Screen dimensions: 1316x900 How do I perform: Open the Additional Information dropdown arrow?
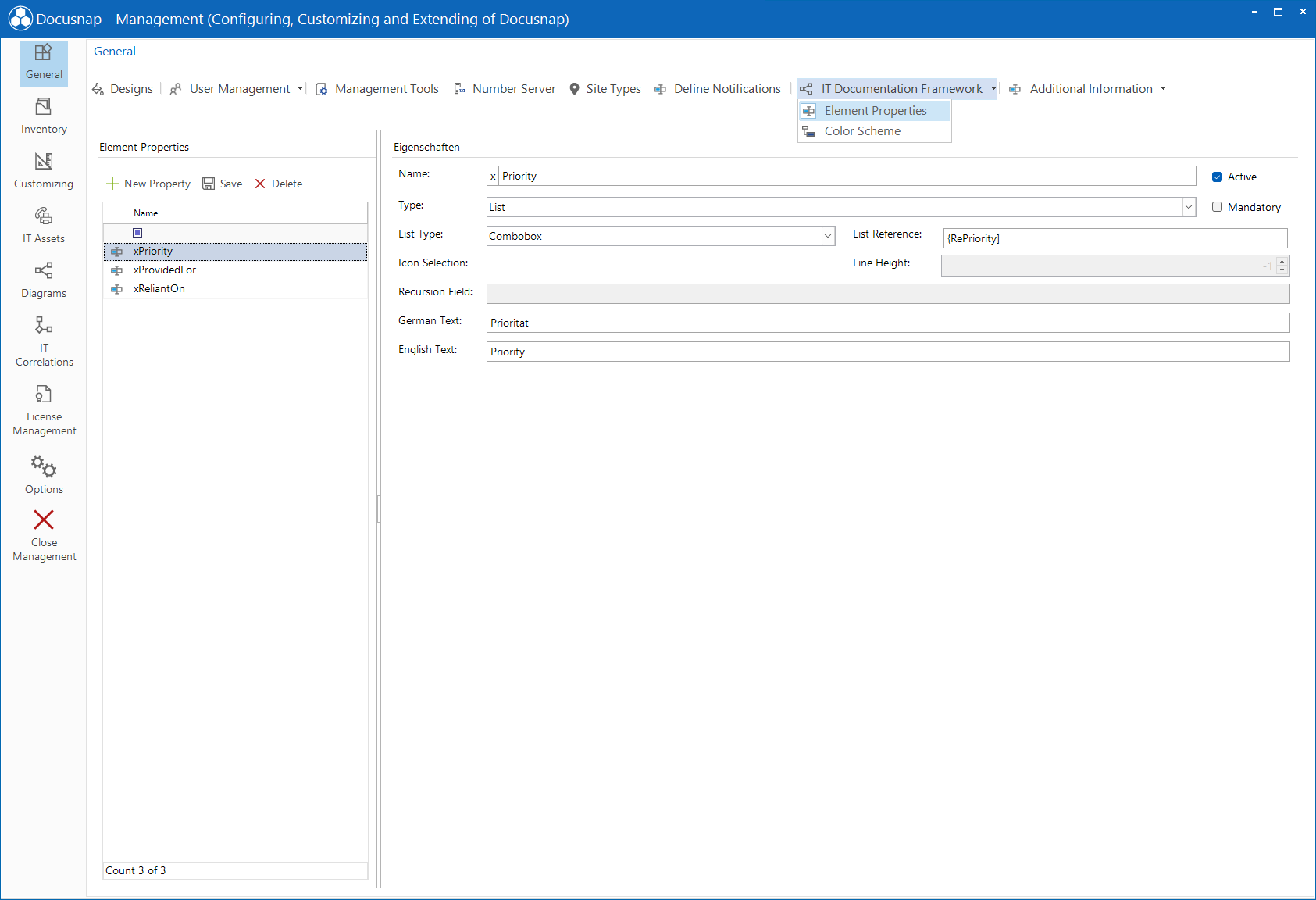[x=1163, y=89]
